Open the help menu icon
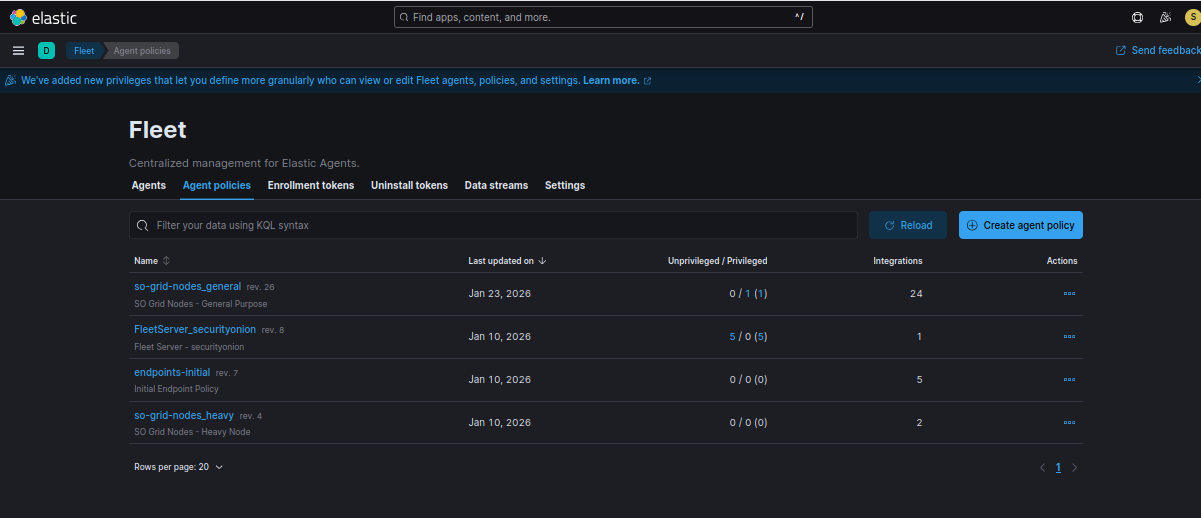Viewport: 1201px width, 518px height. [1137, 17]
